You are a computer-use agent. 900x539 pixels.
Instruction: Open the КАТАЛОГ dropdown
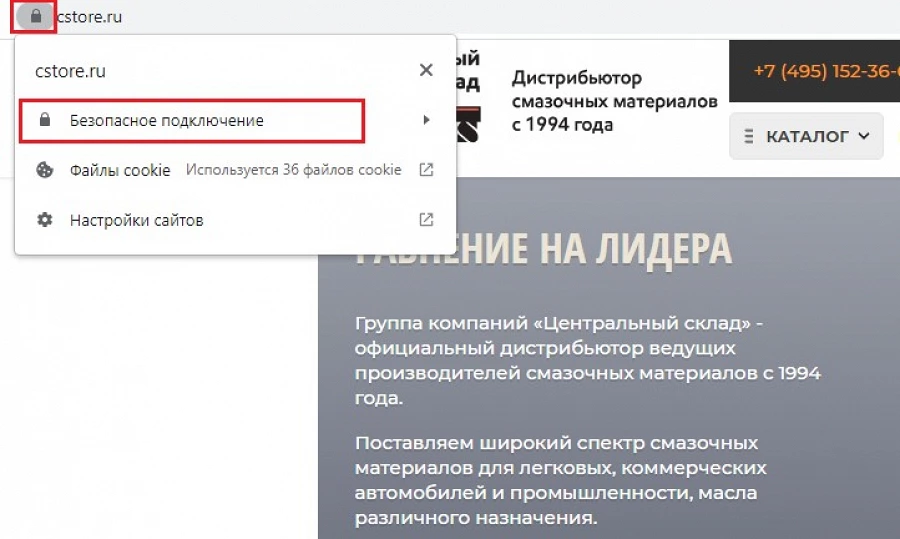(806, 136)
